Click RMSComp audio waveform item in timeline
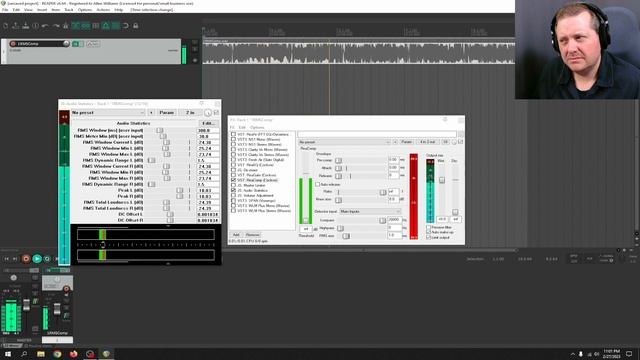 (x=358, y=52)
